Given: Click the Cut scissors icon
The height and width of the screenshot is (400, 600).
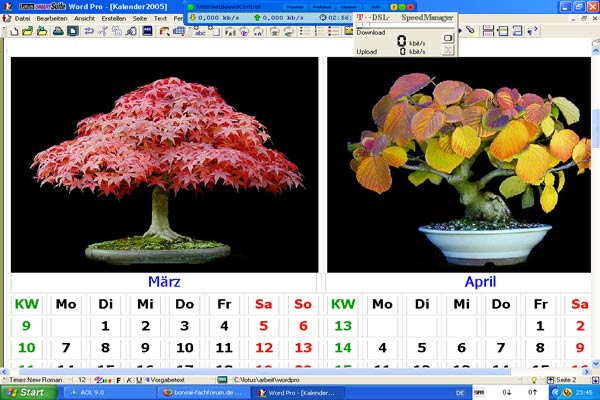Looking at the screenshot, I should click(x=103, y=31).
